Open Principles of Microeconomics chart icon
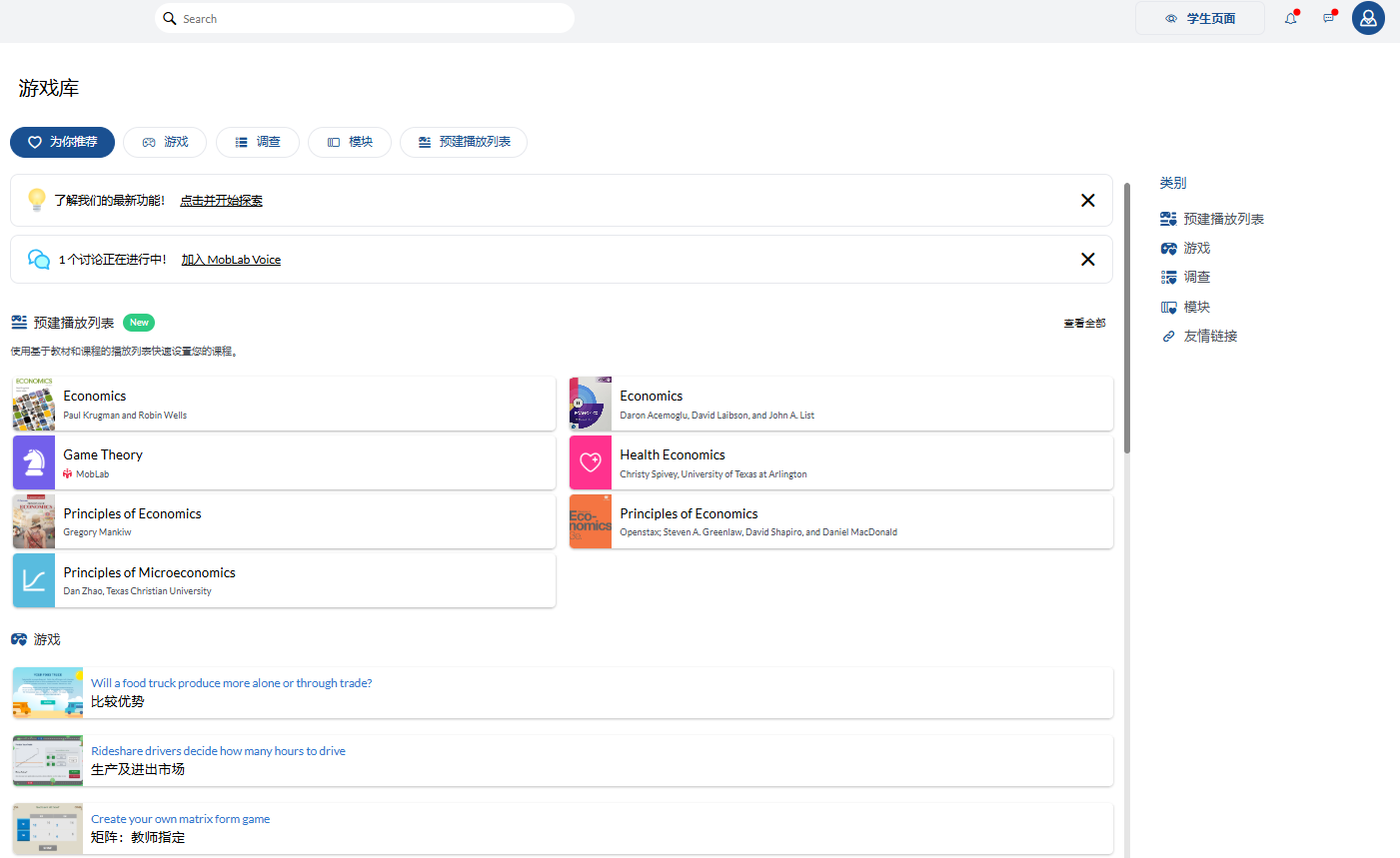 click(x=34, y=580)
